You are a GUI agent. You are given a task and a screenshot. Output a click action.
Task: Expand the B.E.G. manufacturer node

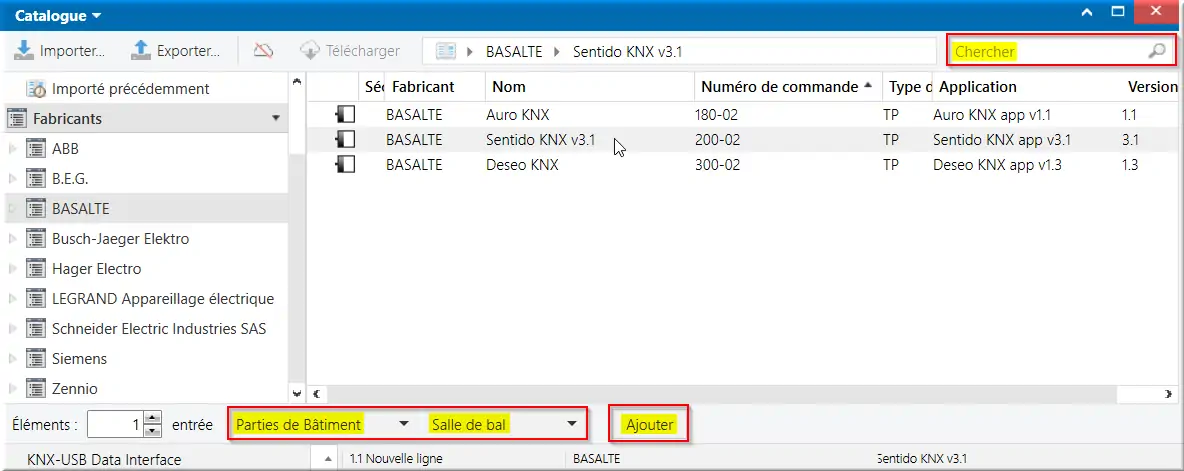coord(12,179)
